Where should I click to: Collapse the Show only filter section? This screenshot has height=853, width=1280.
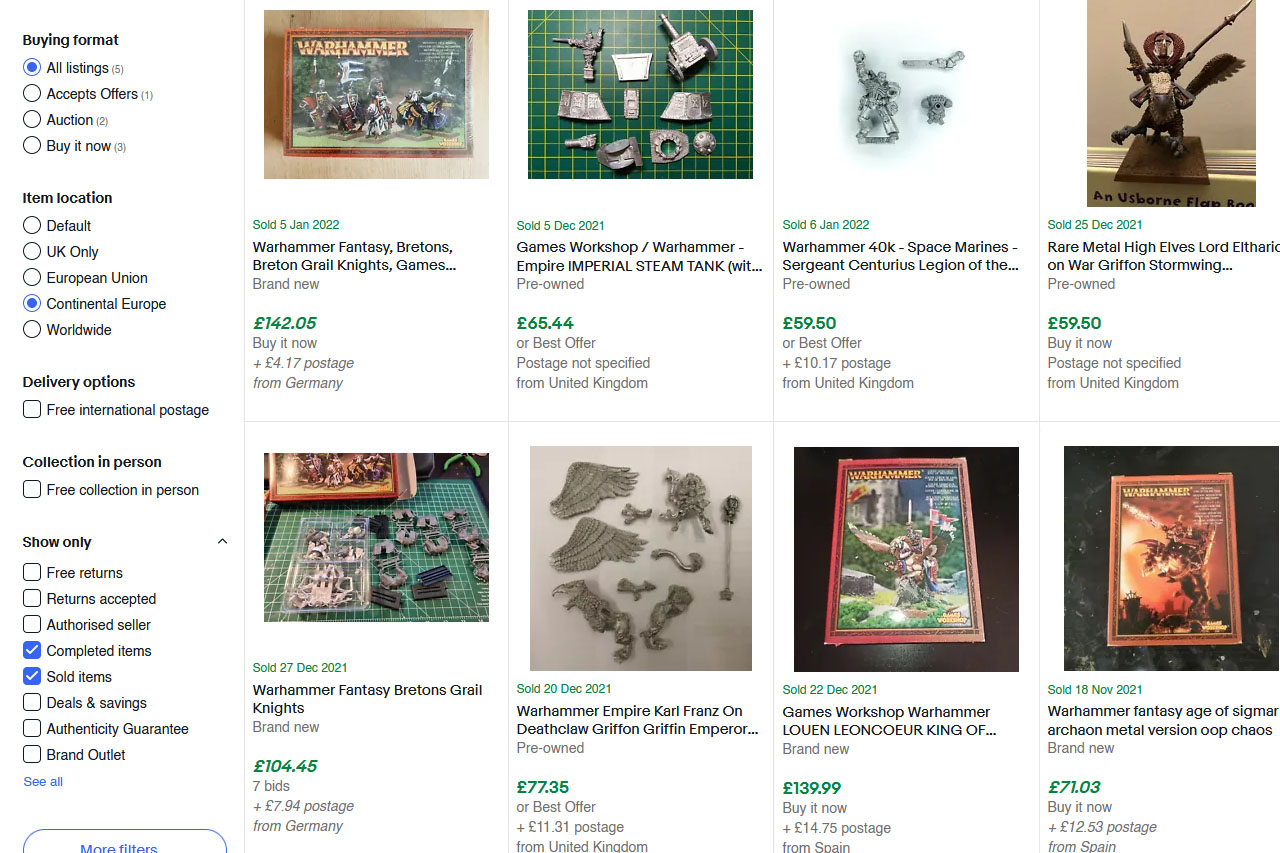click(x=222, y=542)
